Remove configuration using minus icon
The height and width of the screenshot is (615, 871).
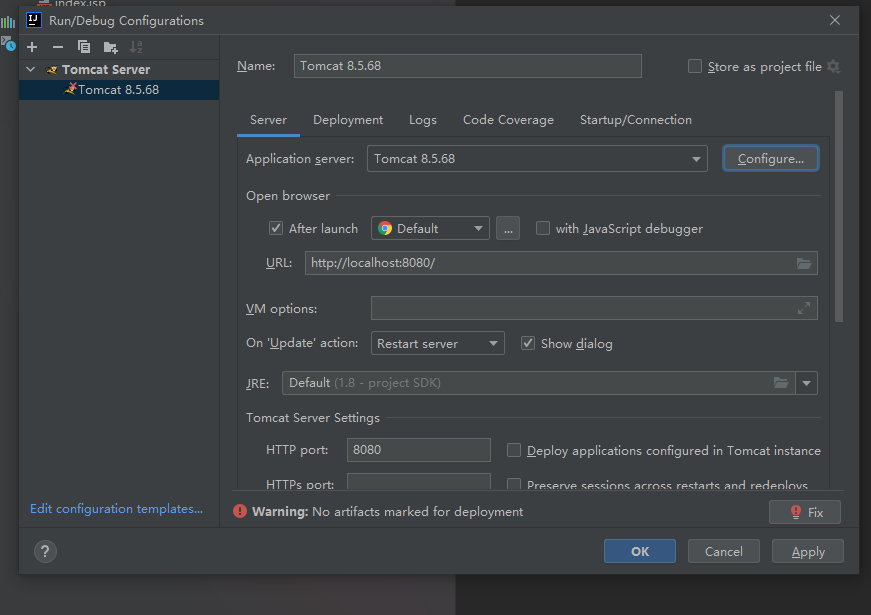coord(58,47)
